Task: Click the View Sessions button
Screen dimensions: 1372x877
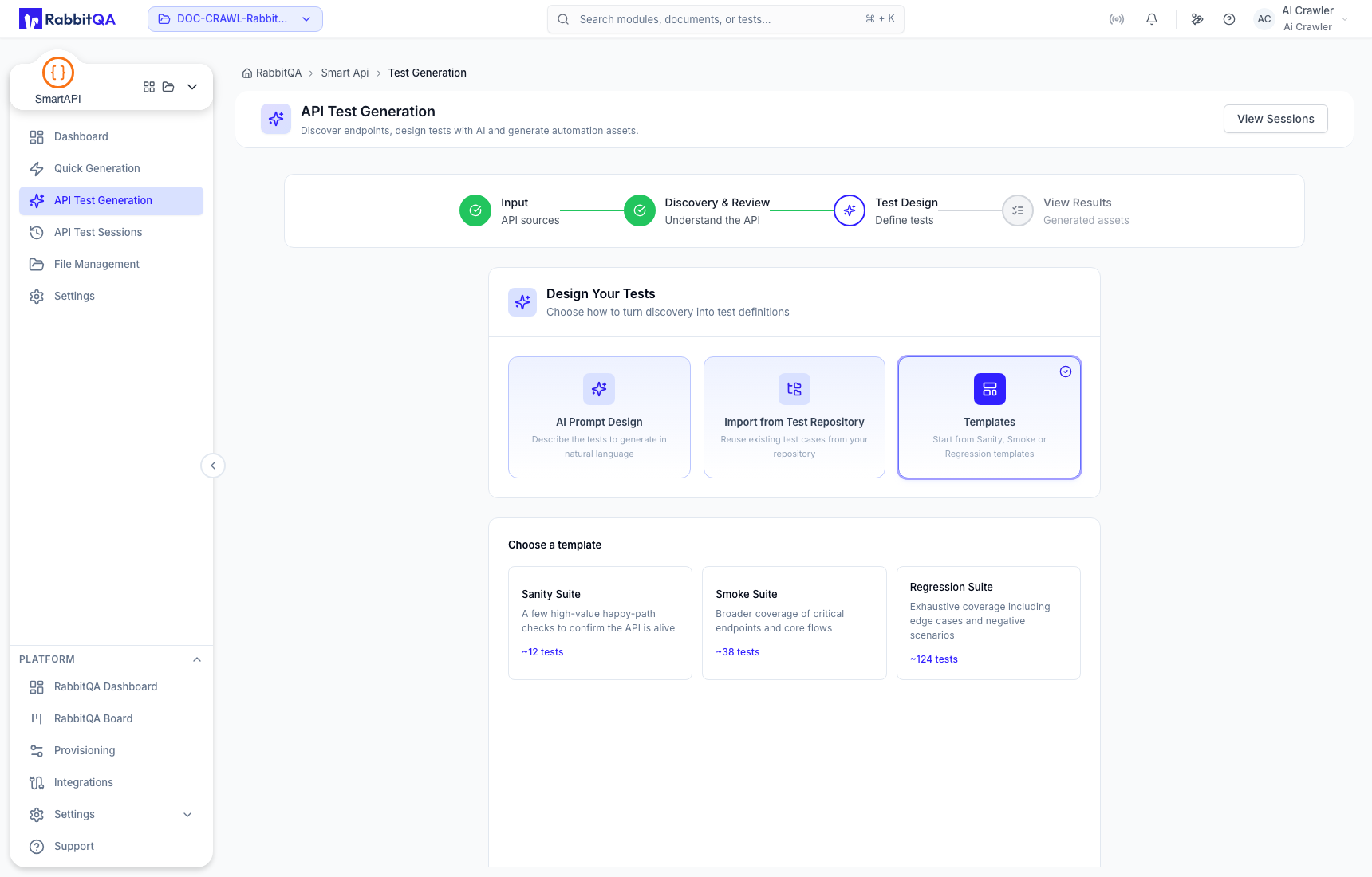Action: click(1275, 119)
